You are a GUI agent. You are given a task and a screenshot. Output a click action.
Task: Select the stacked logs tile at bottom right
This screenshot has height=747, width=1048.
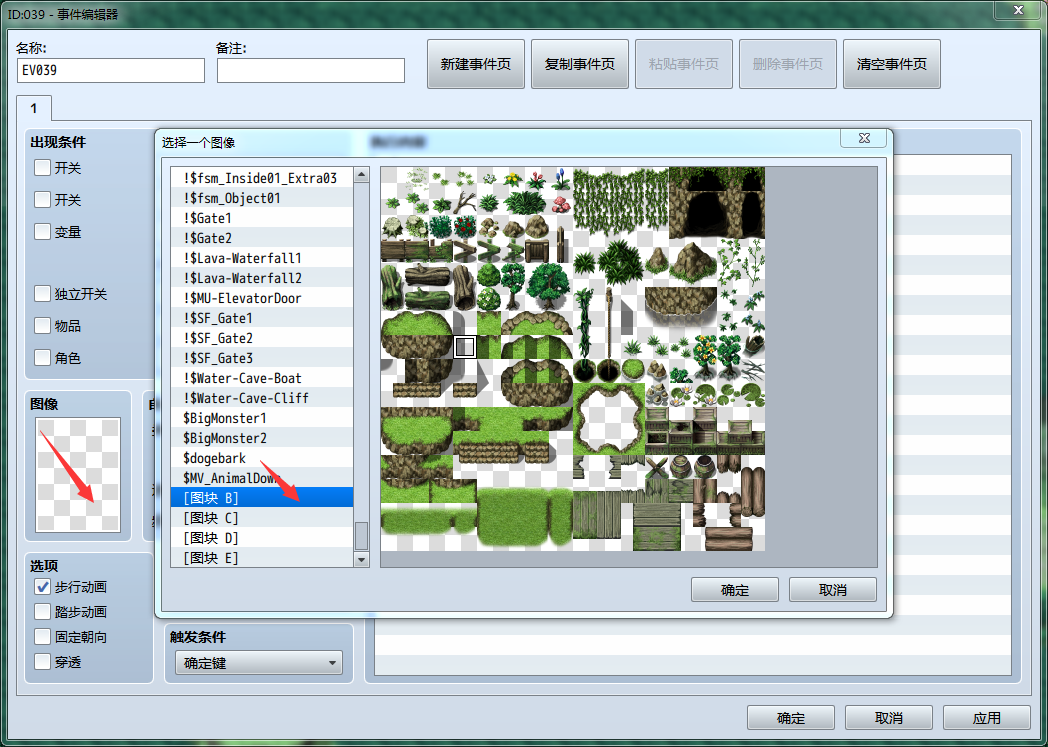(x=729, y=538)
